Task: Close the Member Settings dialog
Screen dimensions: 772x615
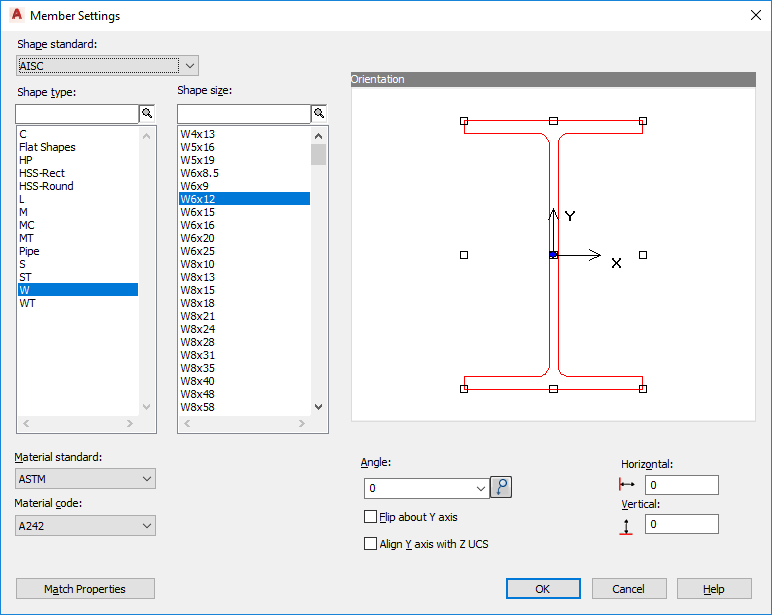Action: pos(756,15)
